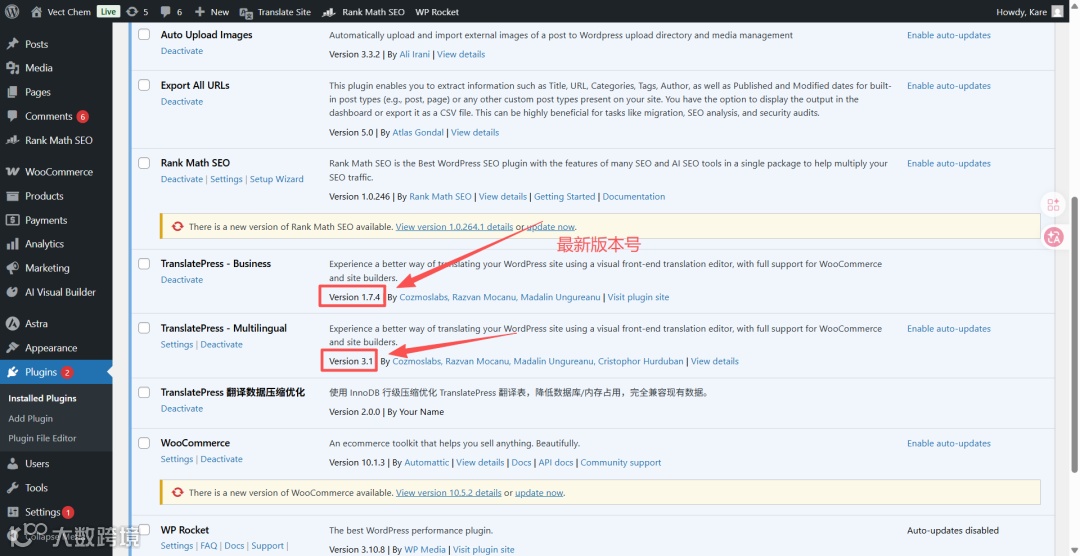The image size is (1080, 556).
Task: Check the Rank Math SEO plugin checkbox
Action: [x=144, y=163]
